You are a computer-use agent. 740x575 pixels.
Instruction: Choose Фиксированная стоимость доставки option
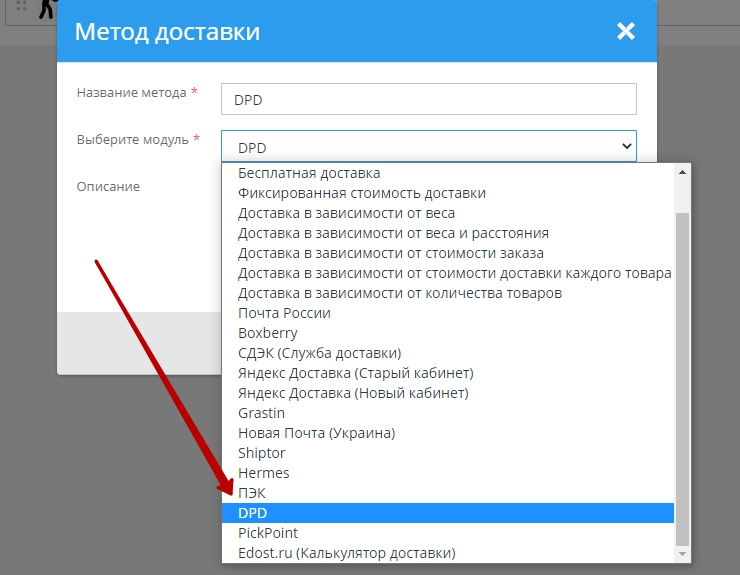point(362,193)
